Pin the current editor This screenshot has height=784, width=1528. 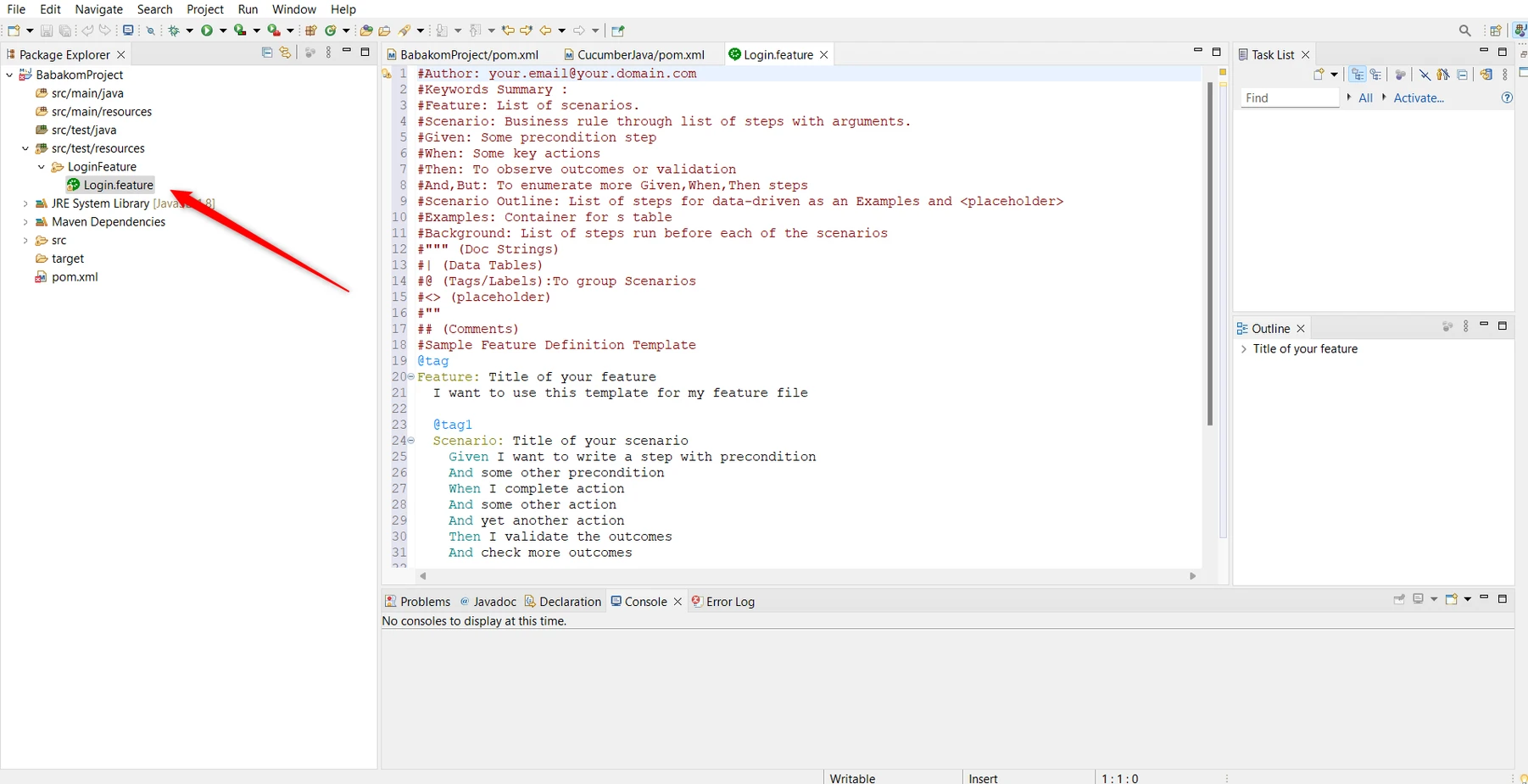click(617, 31)
